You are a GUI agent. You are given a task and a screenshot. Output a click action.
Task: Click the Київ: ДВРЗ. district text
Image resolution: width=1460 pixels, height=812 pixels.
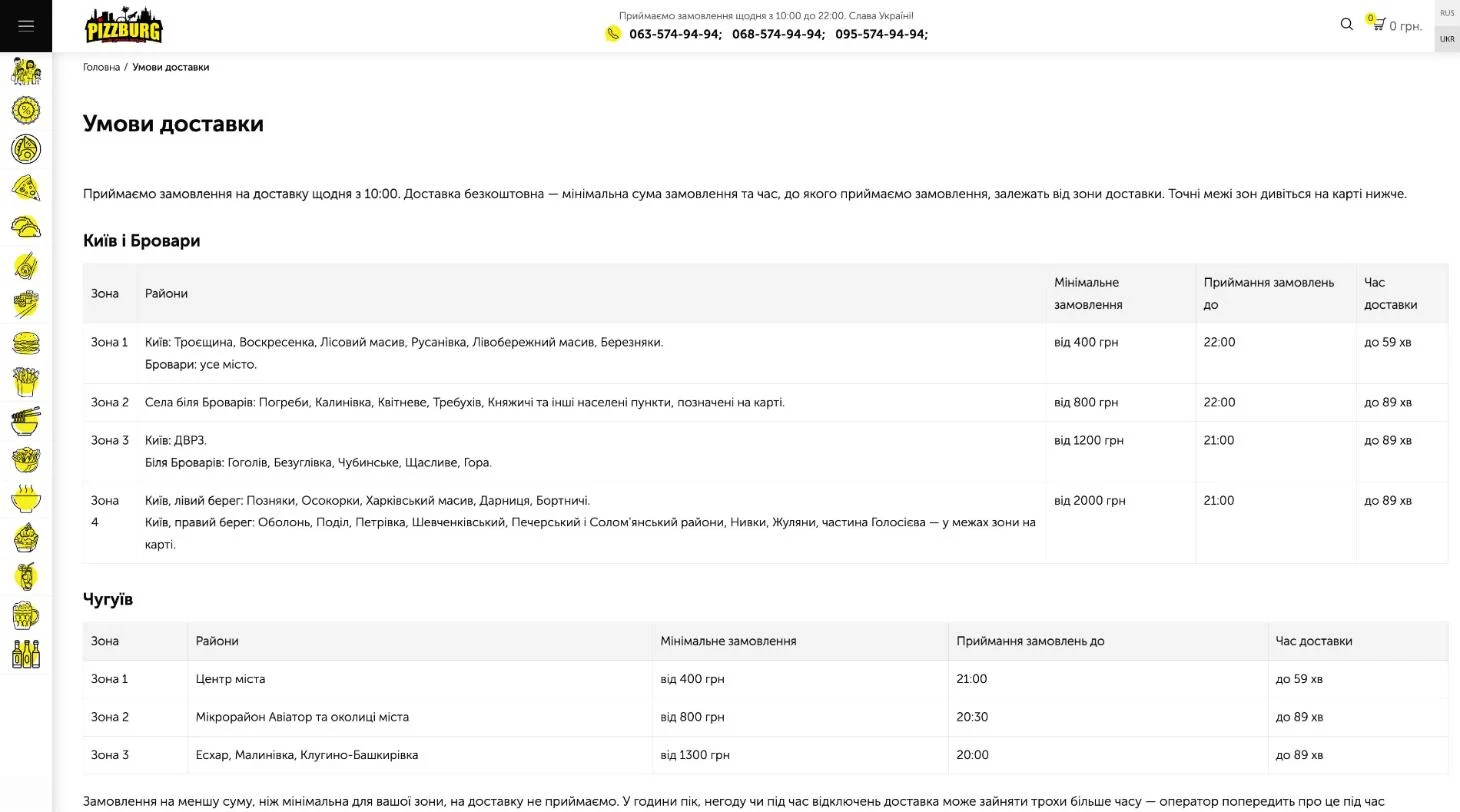click(x=176, y=440)
